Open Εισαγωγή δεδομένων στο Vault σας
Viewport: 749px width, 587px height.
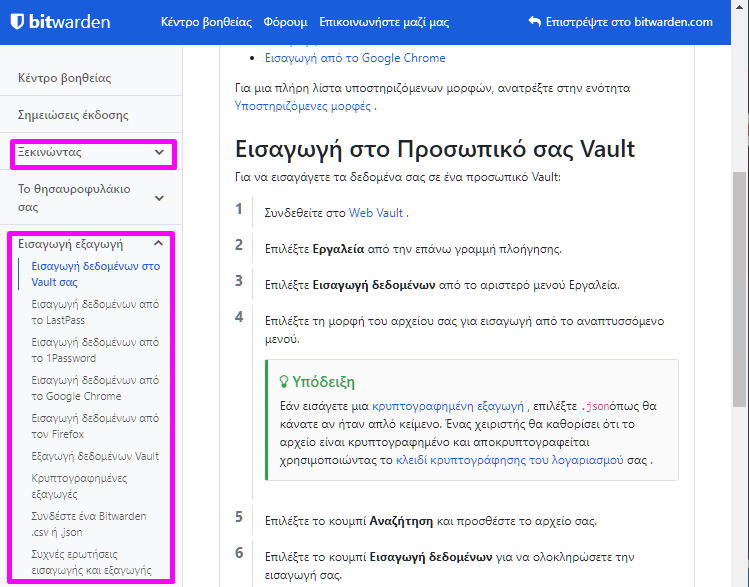click(x=96, y=274)
